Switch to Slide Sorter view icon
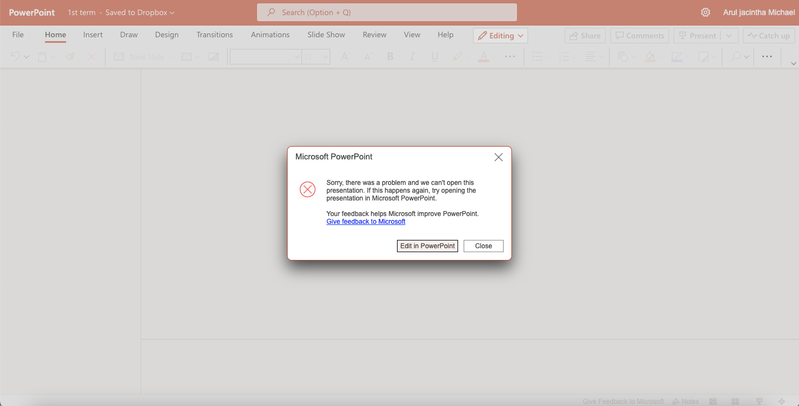 pyautogui.click(x=735, y=401)
